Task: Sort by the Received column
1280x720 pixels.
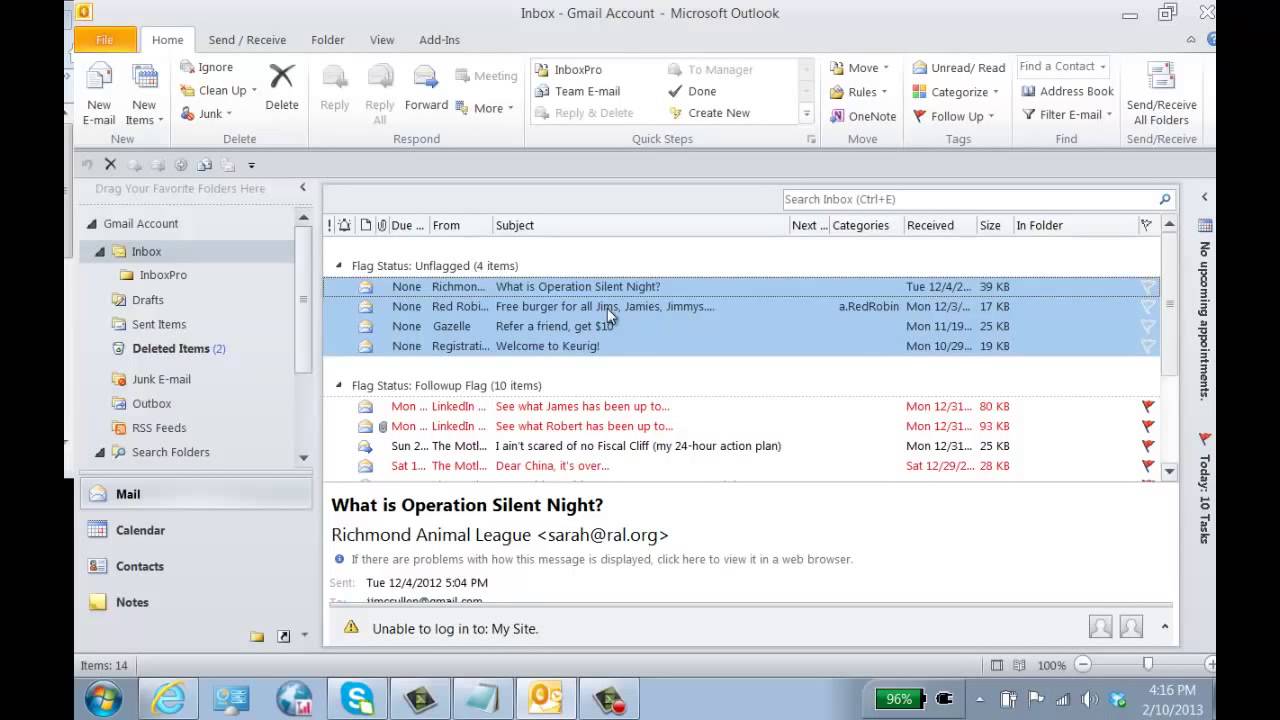Action: coord(939,225)
